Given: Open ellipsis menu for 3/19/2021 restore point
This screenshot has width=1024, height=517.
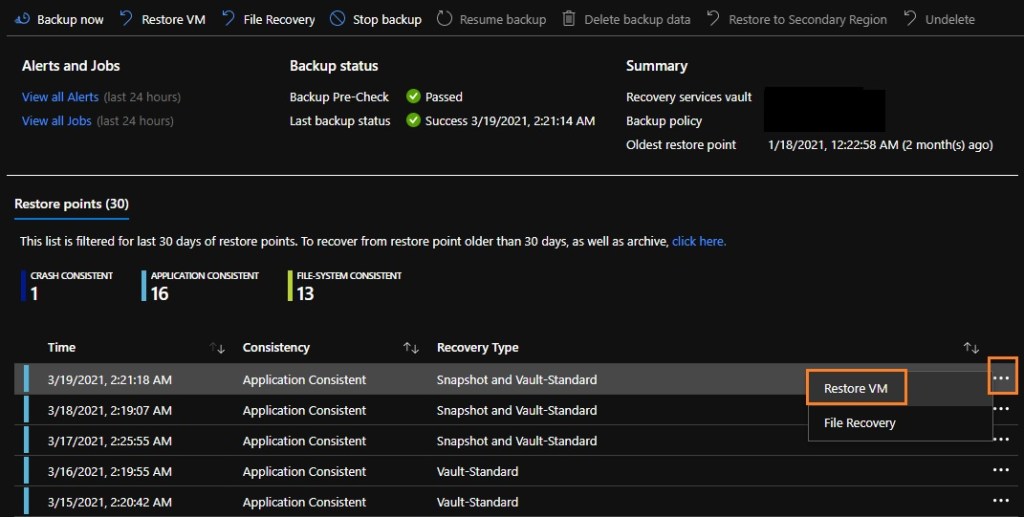Looking at the screenshot, I should click(x=1001, y=379).
